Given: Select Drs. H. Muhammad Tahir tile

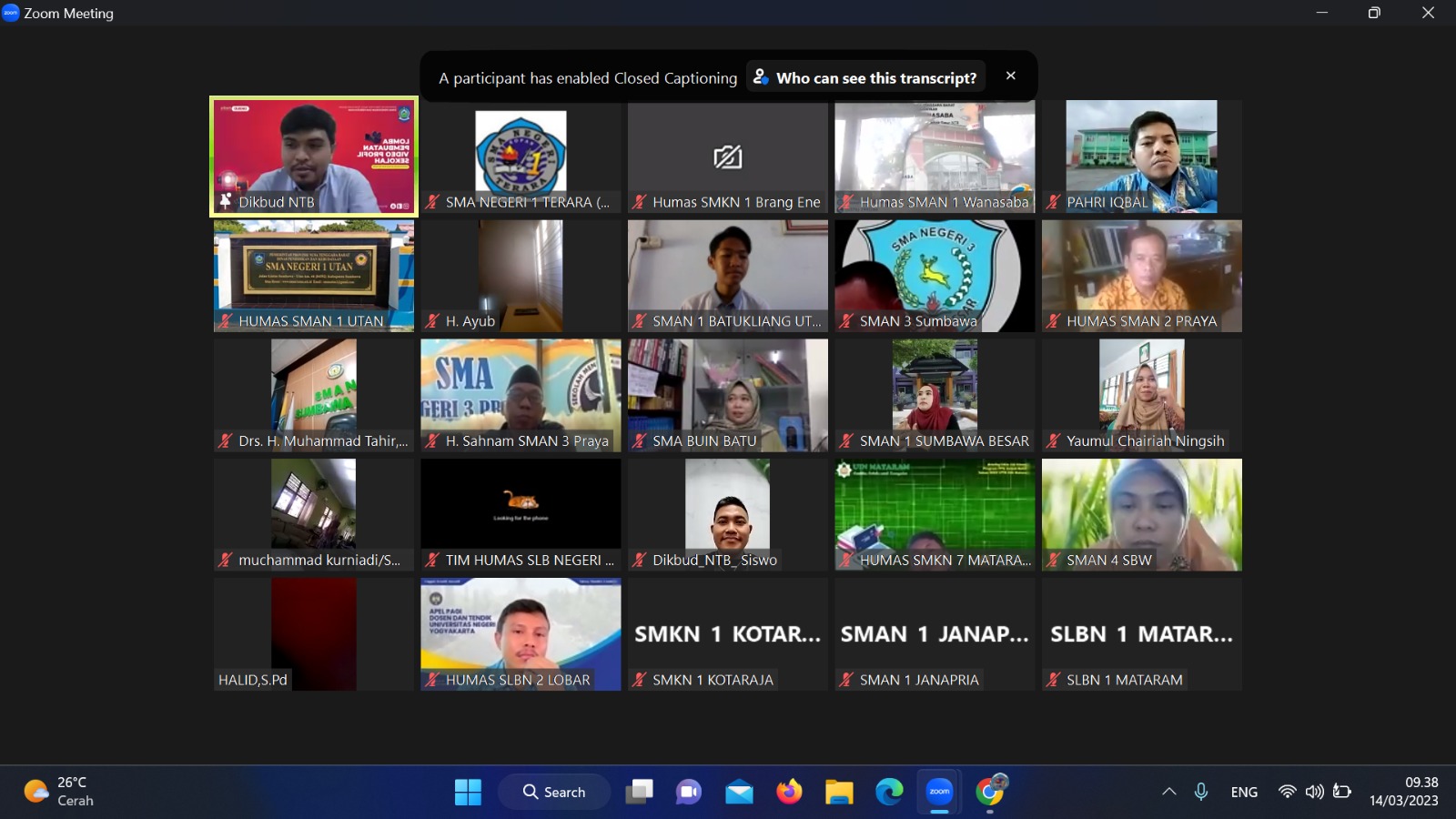Looking at the screenshot, I should [x=314, y=395].
